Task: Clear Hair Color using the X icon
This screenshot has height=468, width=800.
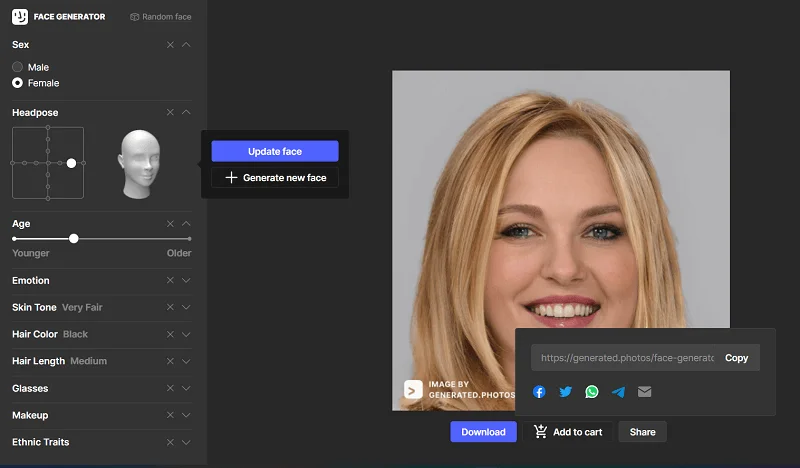Action: [x=170, y=334]
